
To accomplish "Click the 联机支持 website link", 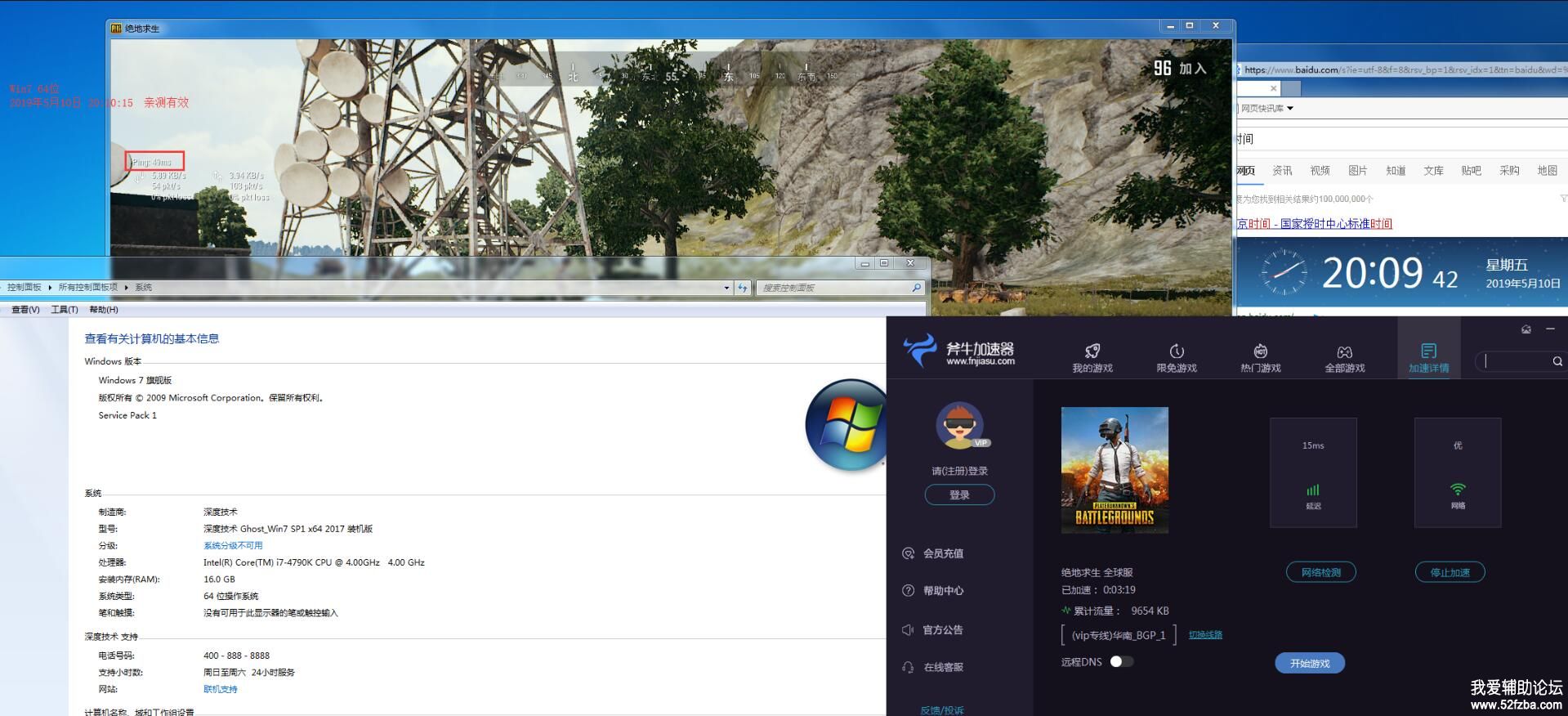I will click(220, 689).
